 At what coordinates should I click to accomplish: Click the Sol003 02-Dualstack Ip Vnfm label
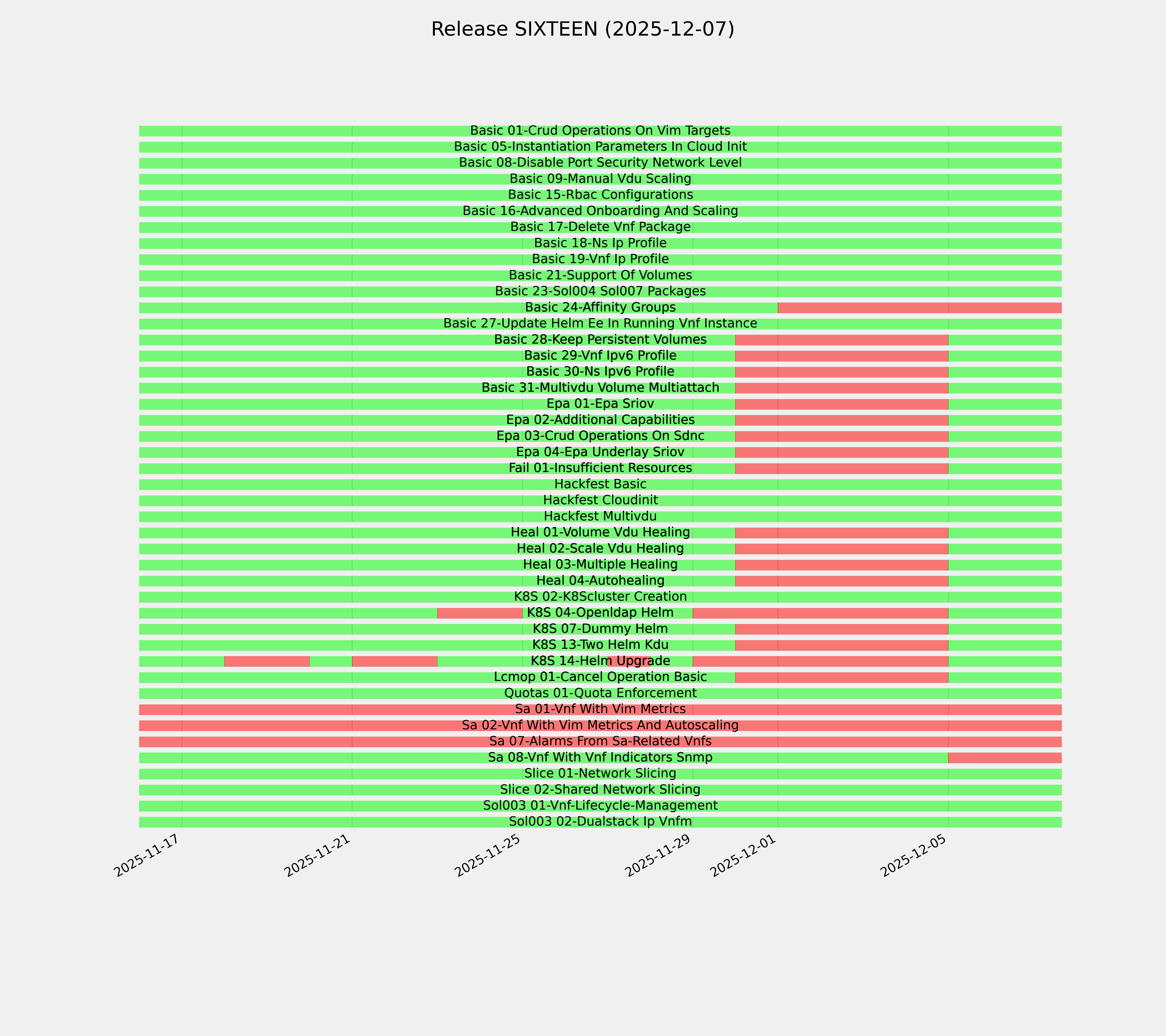pos(600,822)
